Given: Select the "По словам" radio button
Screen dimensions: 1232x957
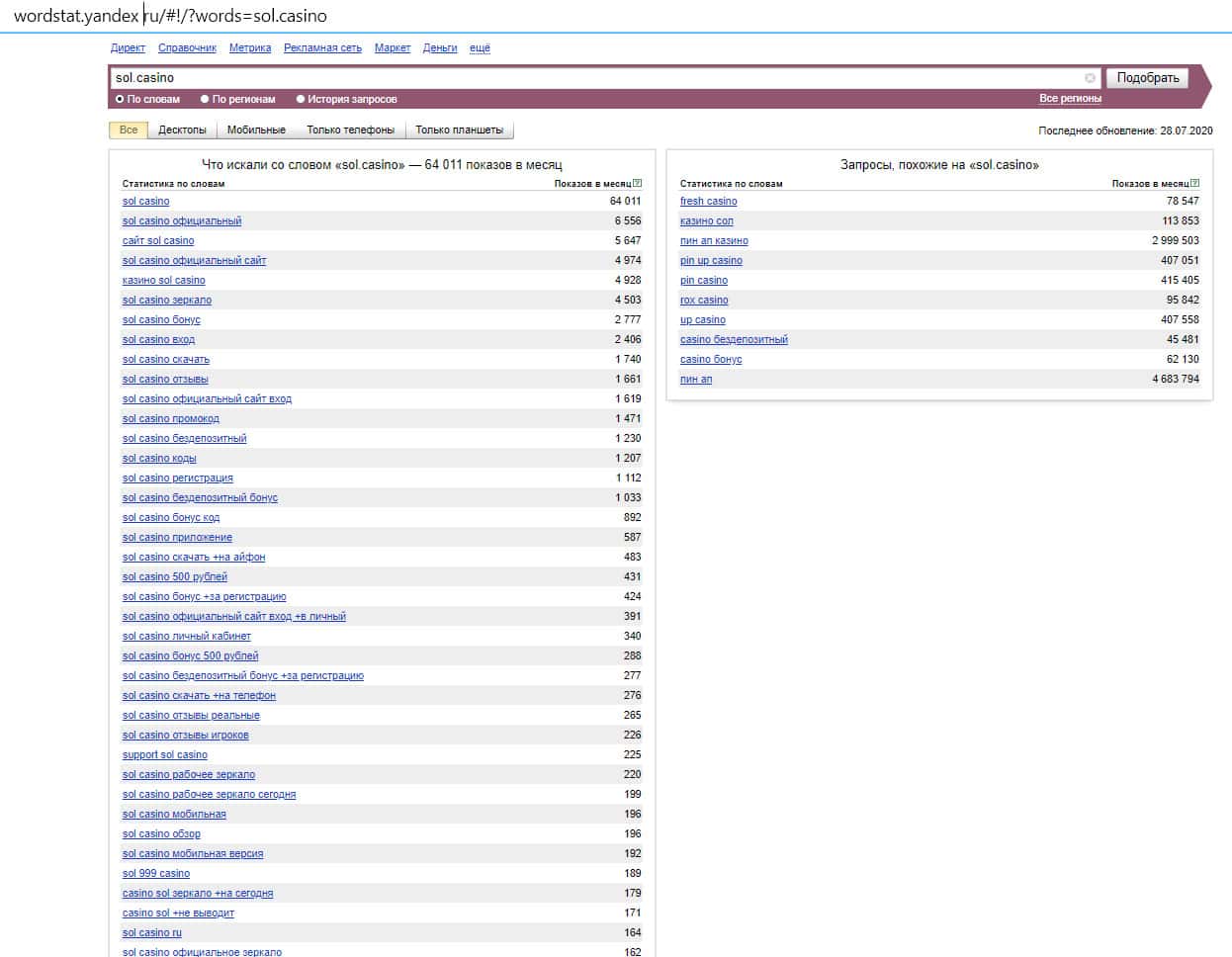Looking at the screenshot, I should 120,99.
